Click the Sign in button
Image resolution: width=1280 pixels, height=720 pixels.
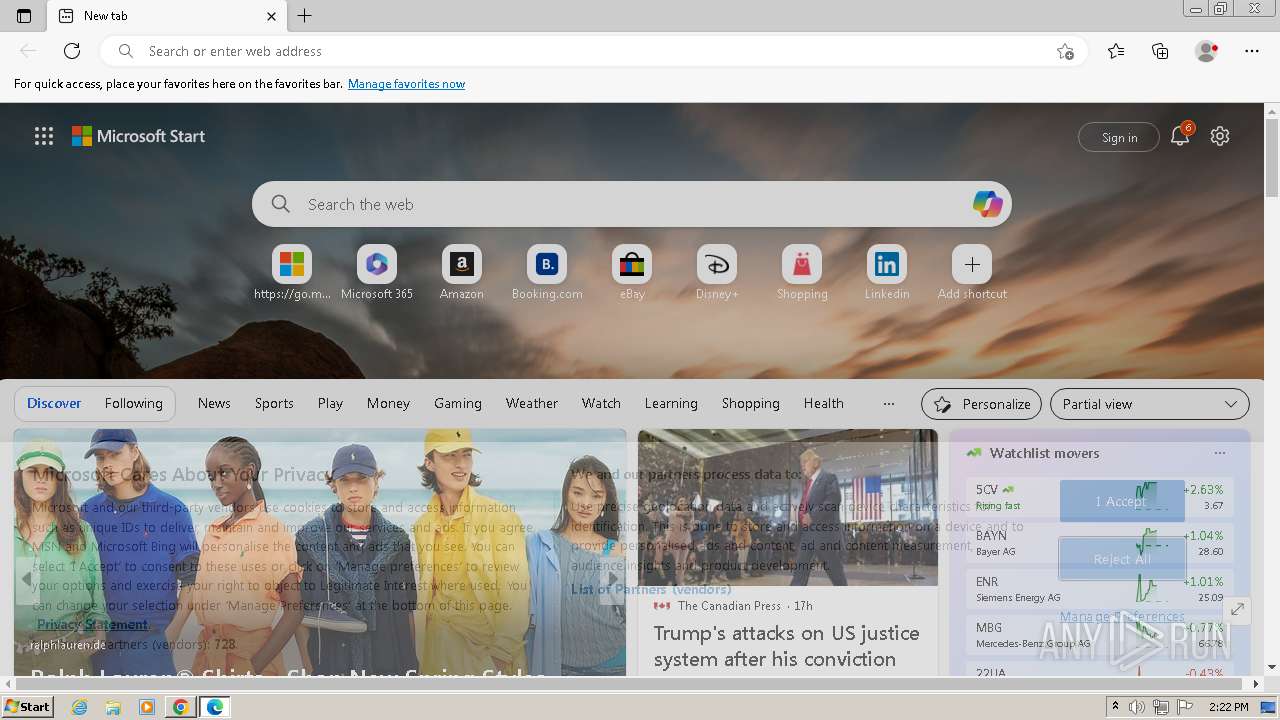pos(1119,137)
